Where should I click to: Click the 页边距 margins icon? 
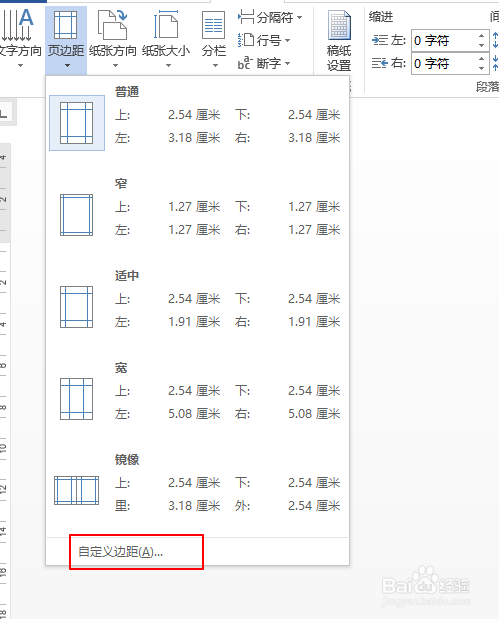[x=66, y=24]
